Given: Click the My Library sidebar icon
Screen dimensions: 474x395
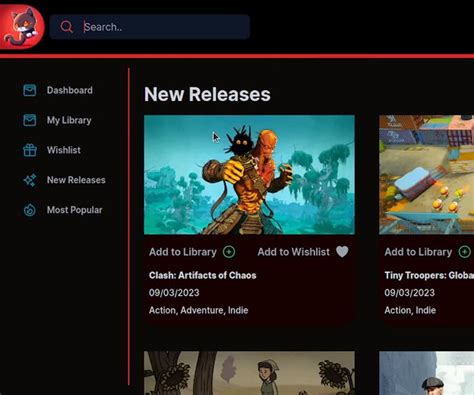Looking at the screenshot, I should 30,120.
